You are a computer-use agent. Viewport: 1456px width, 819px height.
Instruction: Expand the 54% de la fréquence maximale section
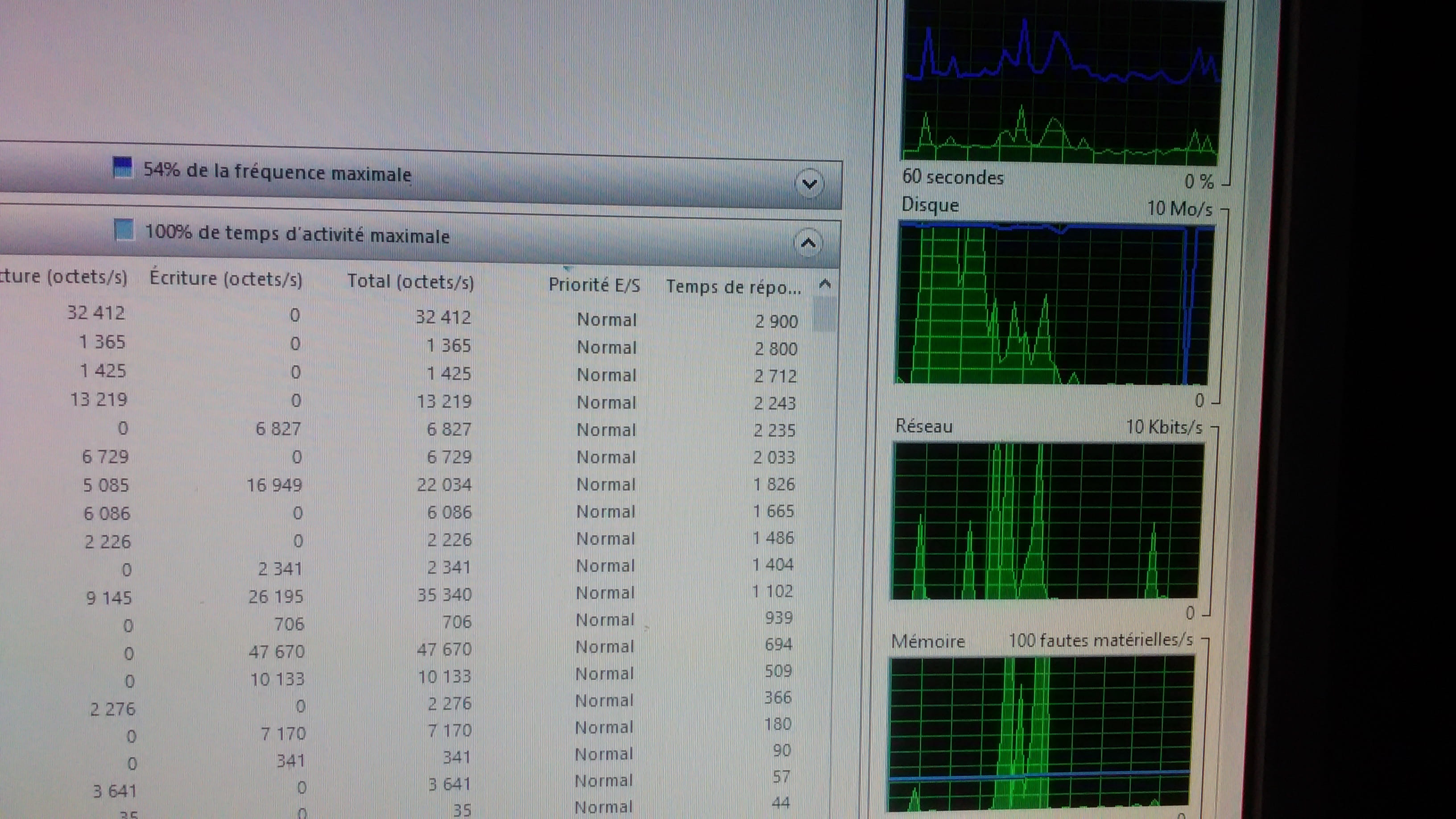[x=809, y=184]
